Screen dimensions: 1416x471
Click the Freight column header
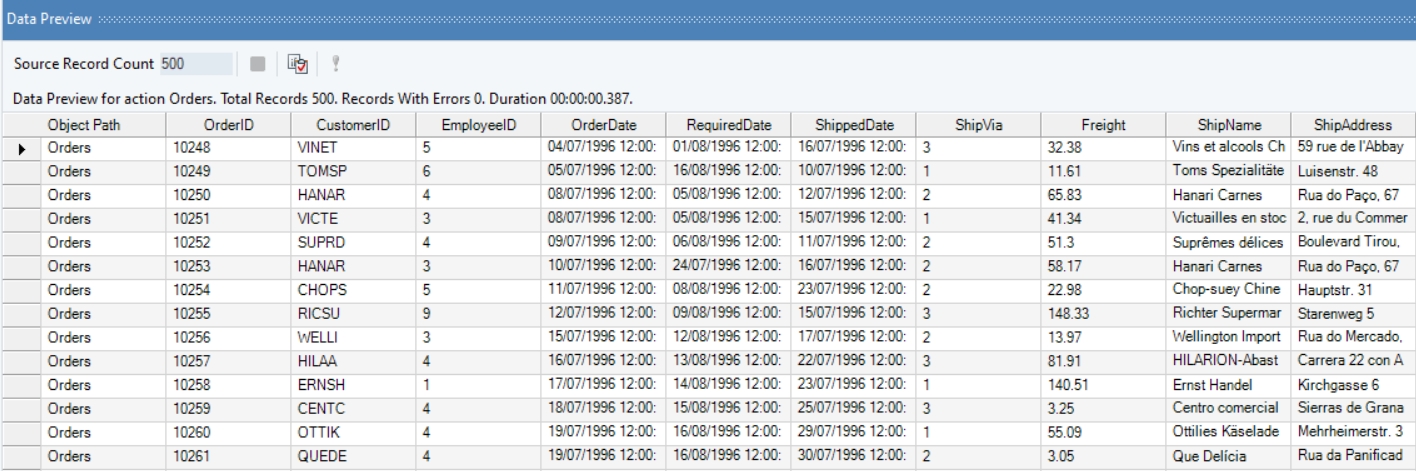click(x=1103, y=125)
